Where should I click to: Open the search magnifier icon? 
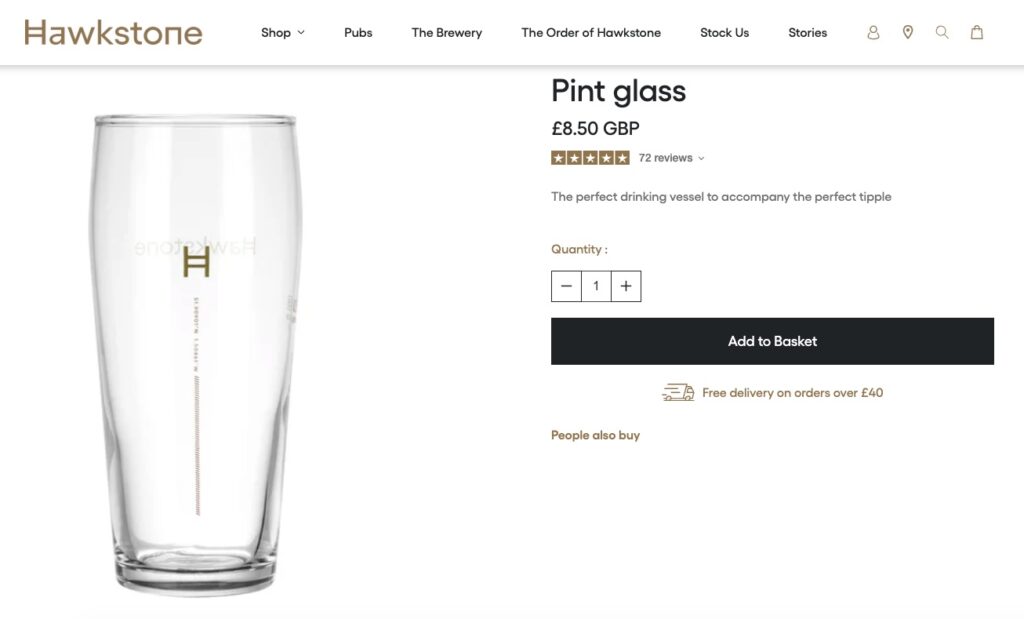941,32
